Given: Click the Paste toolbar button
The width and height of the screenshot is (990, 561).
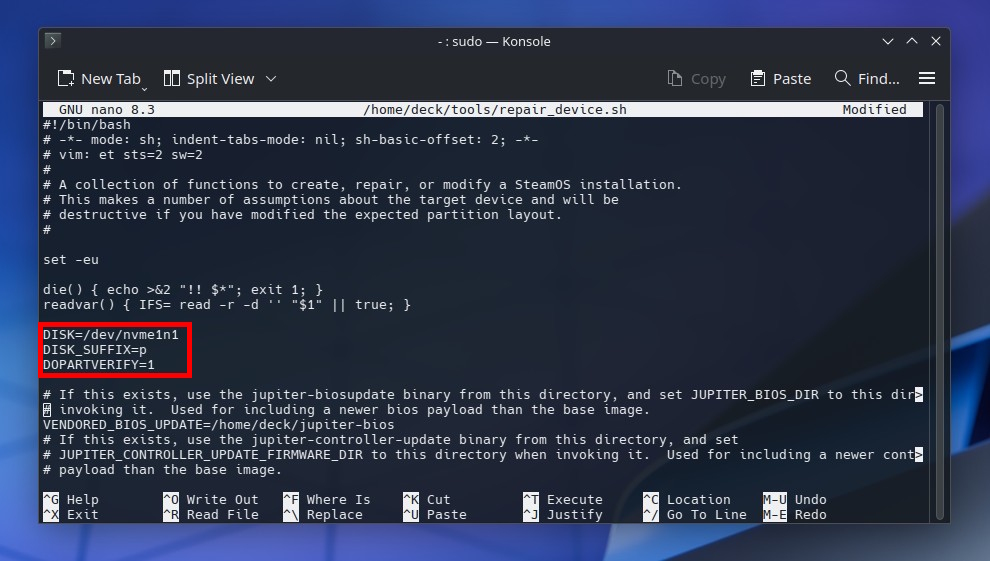Looking at the screenshot, I should (780, 79).
